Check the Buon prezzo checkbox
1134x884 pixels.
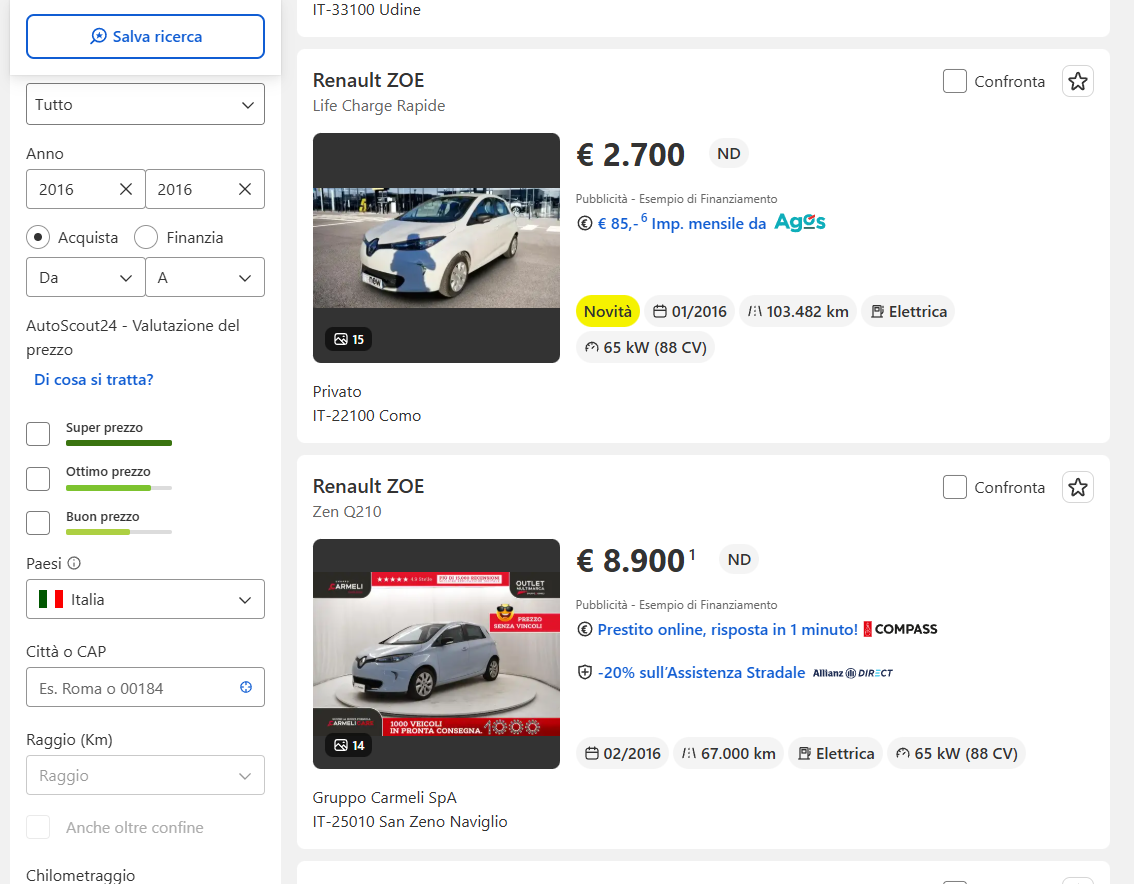click(38, 522)
